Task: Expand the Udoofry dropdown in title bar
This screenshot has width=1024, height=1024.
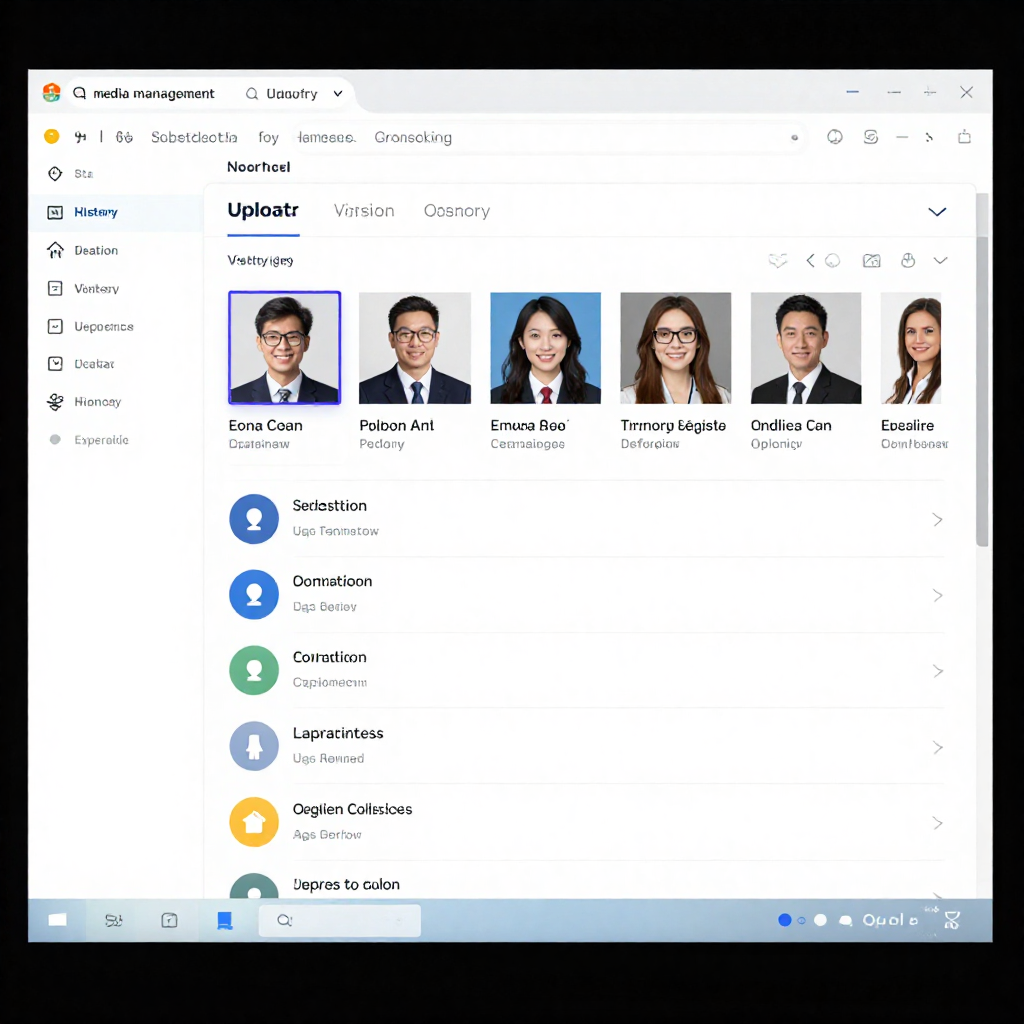Action: click(x=338, y=94)
